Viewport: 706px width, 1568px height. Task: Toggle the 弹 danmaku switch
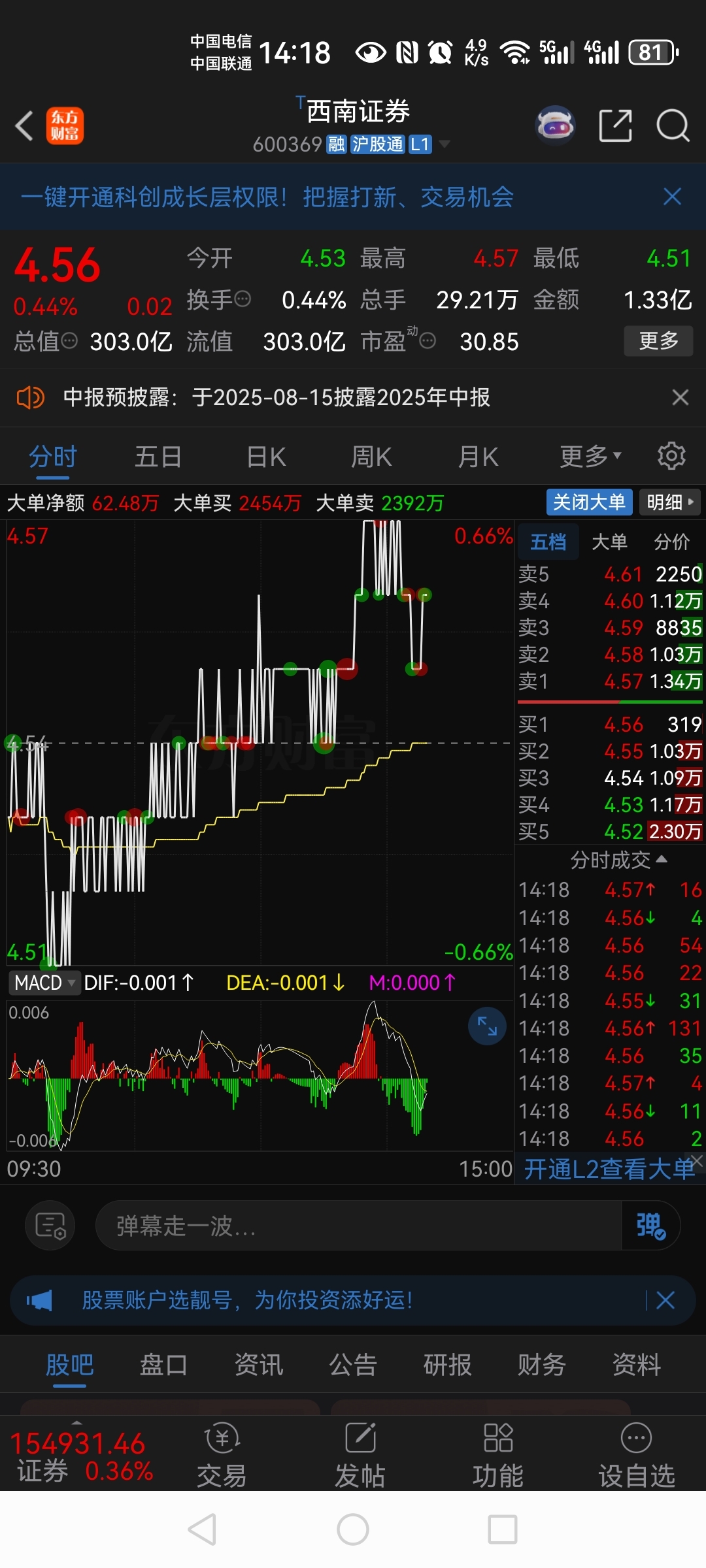pos(650,1226)
